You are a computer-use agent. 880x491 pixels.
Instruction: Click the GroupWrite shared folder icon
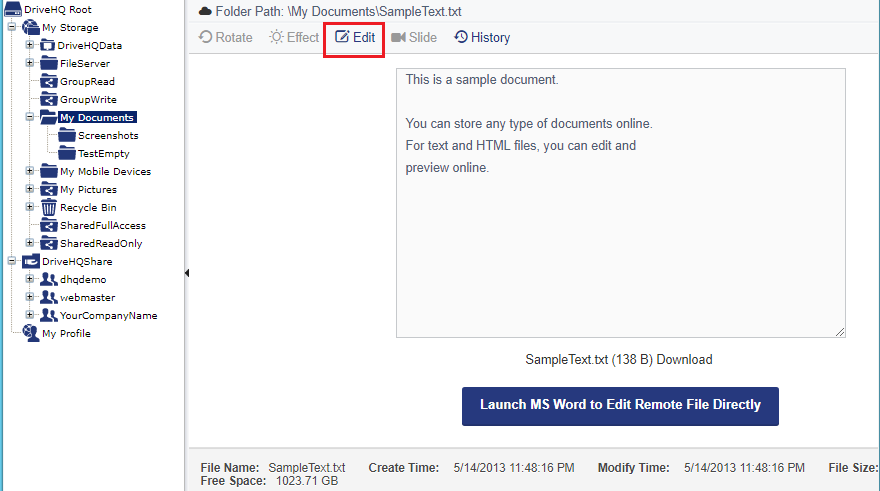[x=49, y=99]
